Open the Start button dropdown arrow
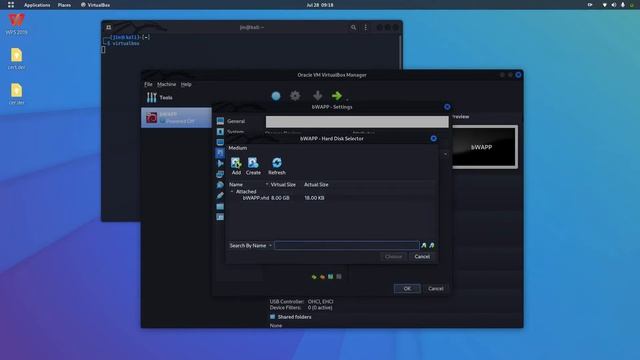Screen dimensions: 640x360 [x=347, y=99]
